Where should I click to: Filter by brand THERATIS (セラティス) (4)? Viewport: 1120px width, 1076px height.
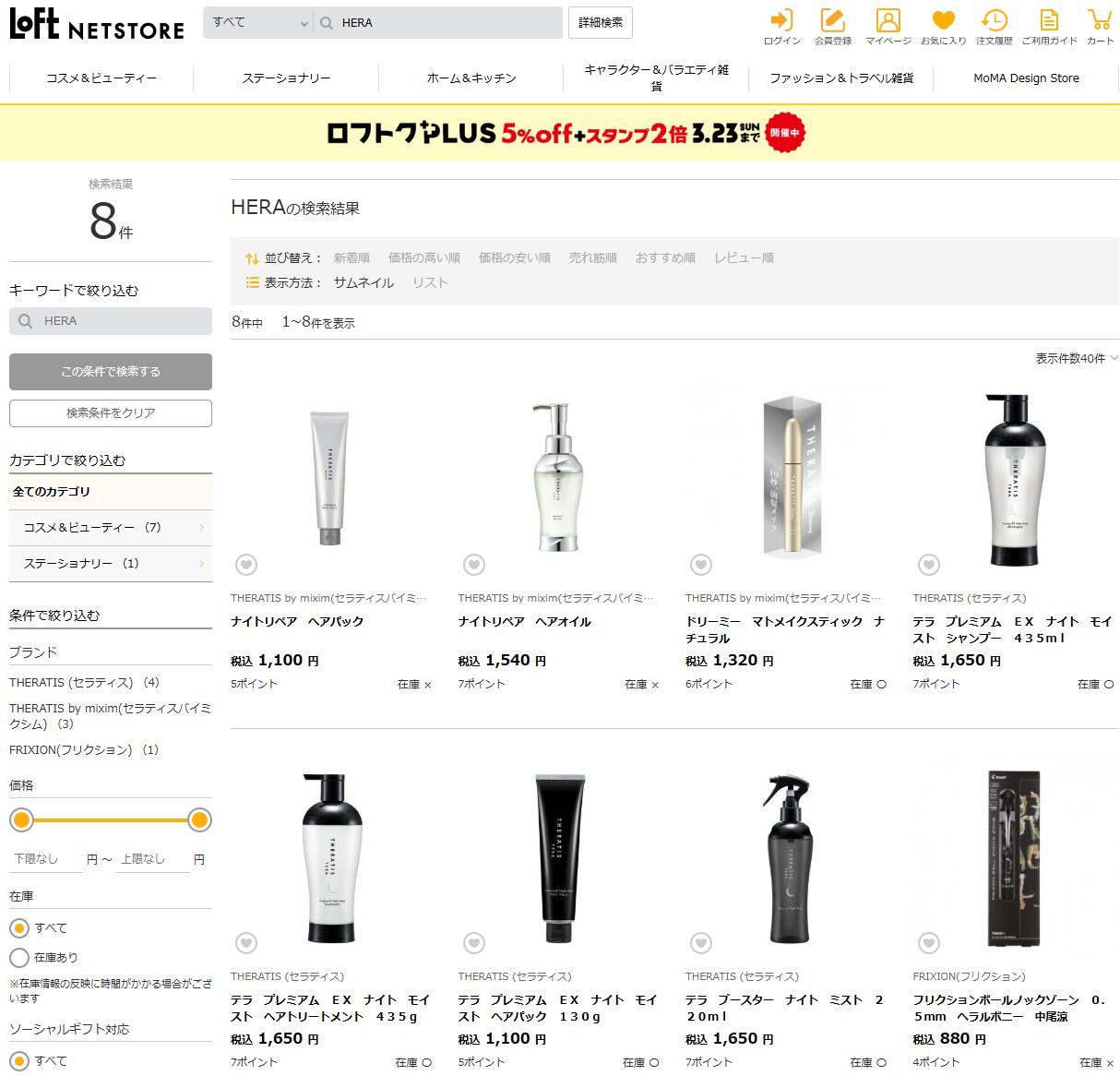click(84, 683)
